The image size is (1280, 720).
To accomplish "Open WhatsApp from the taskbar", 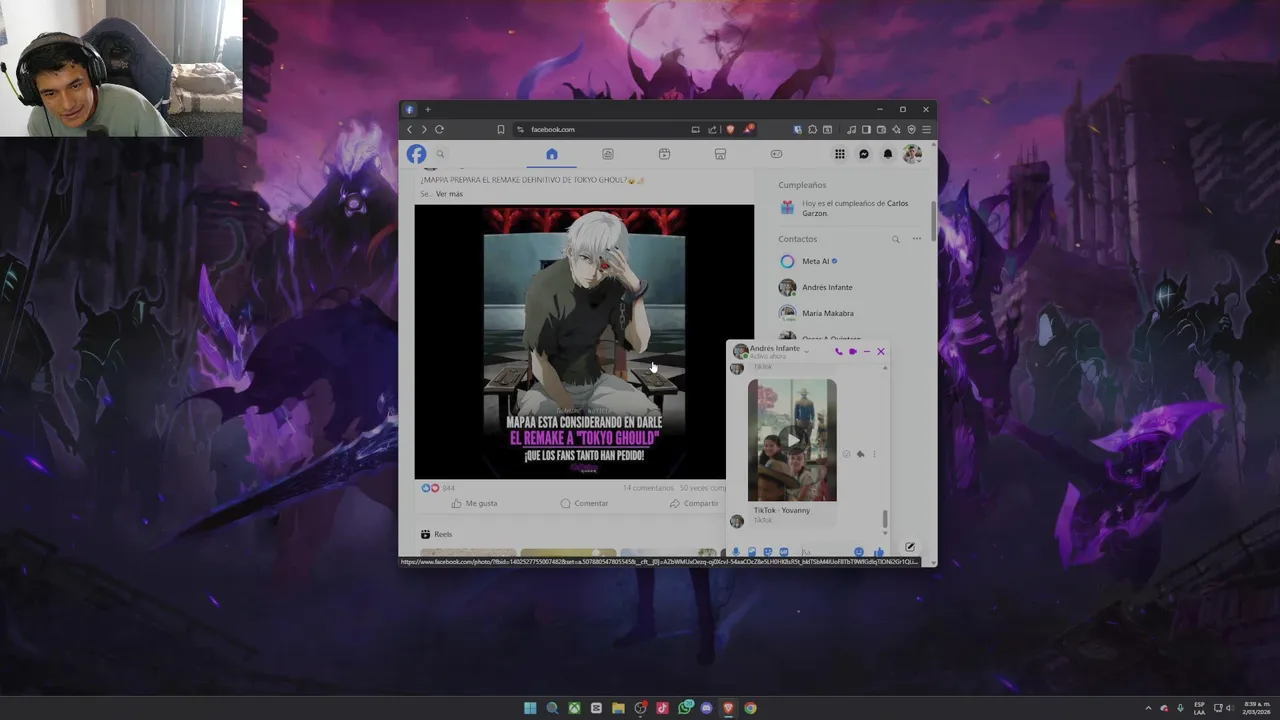I will coord(685,708).
